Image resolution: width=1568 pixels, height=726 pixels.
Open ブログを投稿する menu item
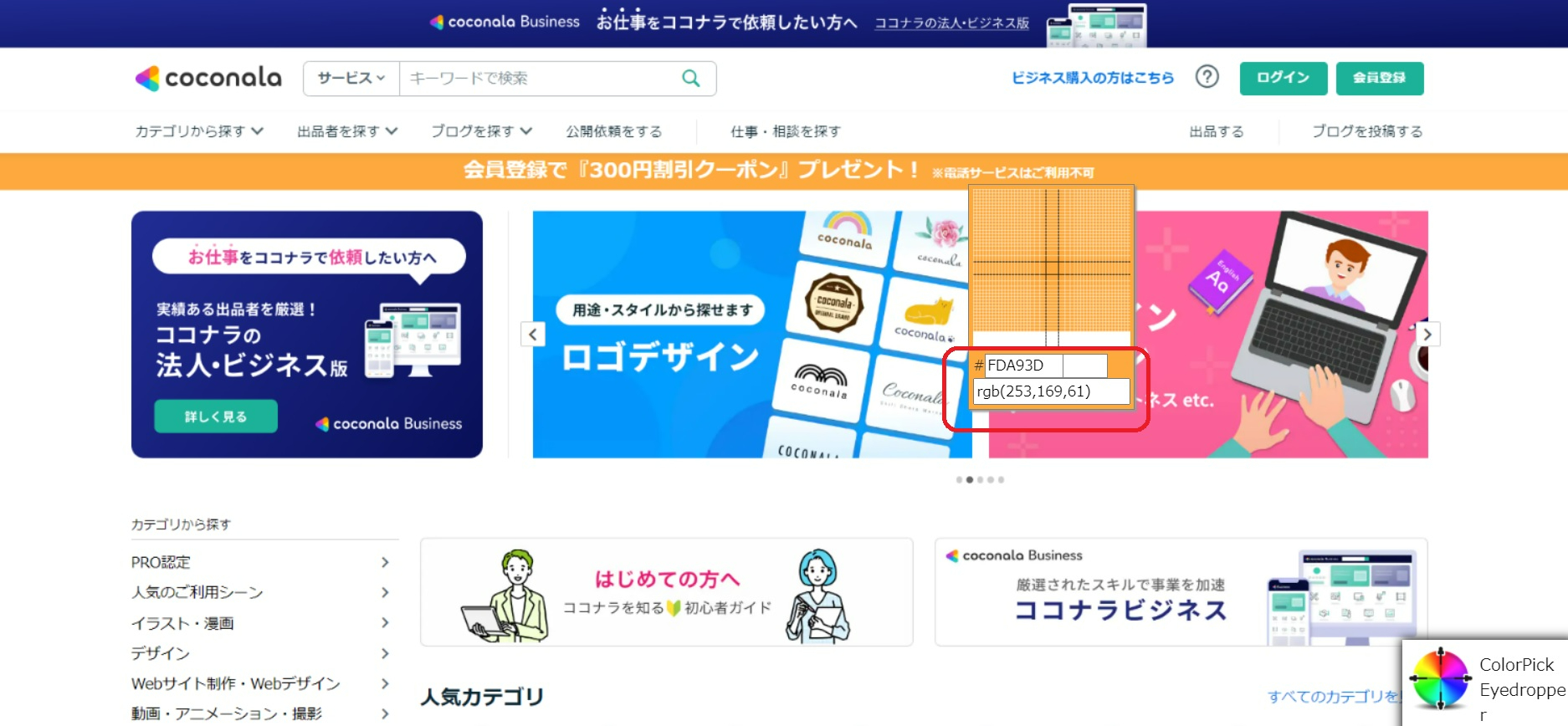1367,131
